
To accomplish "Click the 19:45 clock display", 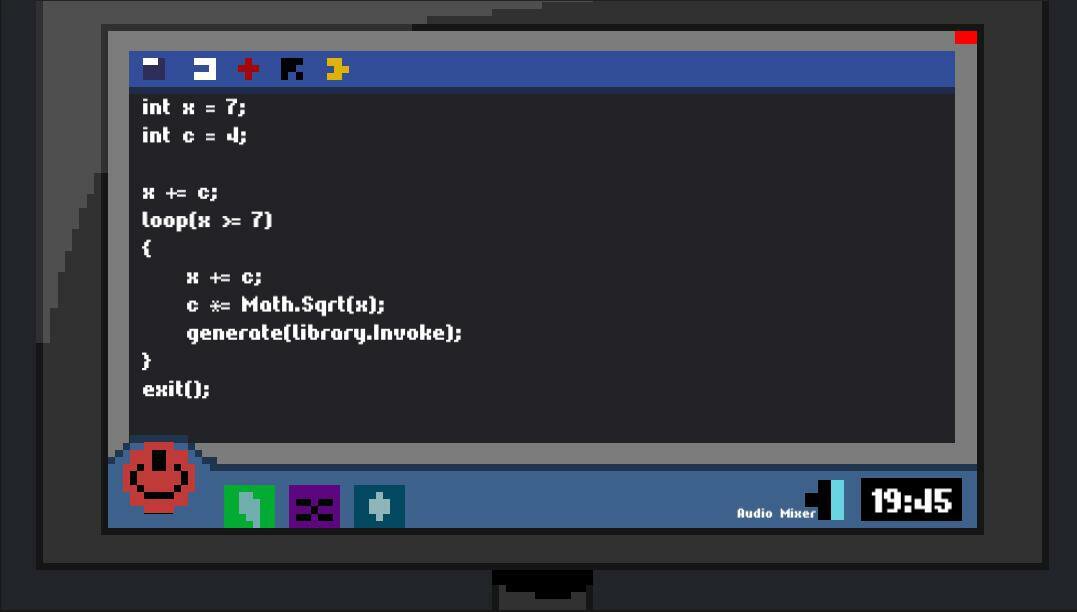I will click(x=911, y=499).
